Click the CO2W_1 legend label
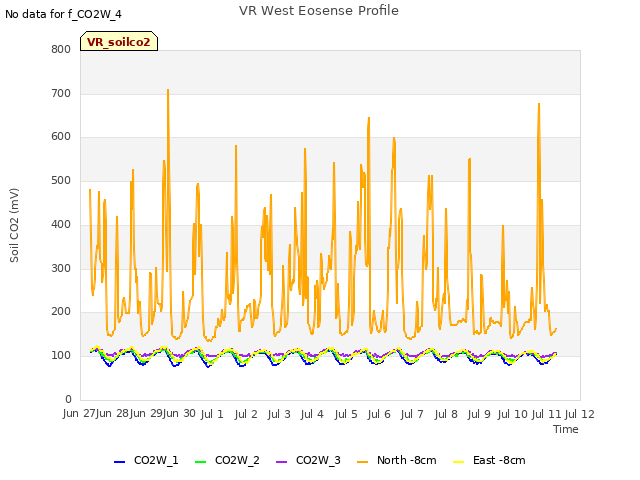The height and width of the screenshot is (480, 640). [x=156, y=460]
